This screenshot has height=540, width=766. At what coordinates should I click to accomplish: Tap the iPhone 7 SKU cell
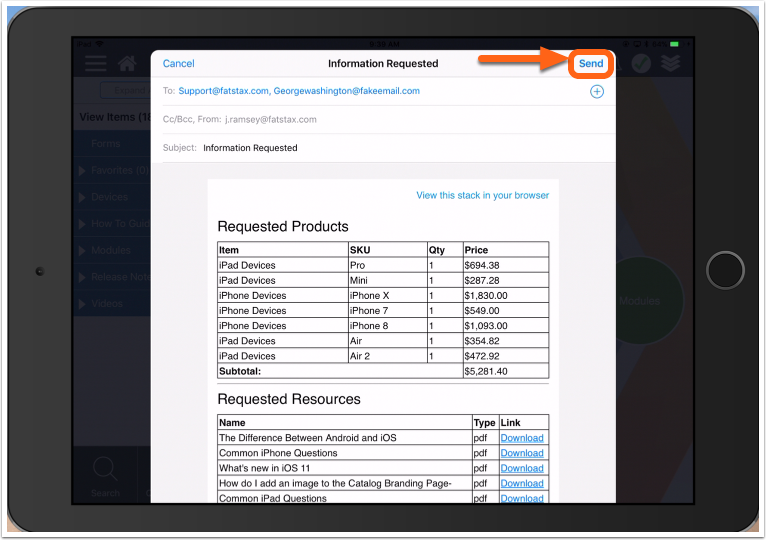(x=387, y=311)
